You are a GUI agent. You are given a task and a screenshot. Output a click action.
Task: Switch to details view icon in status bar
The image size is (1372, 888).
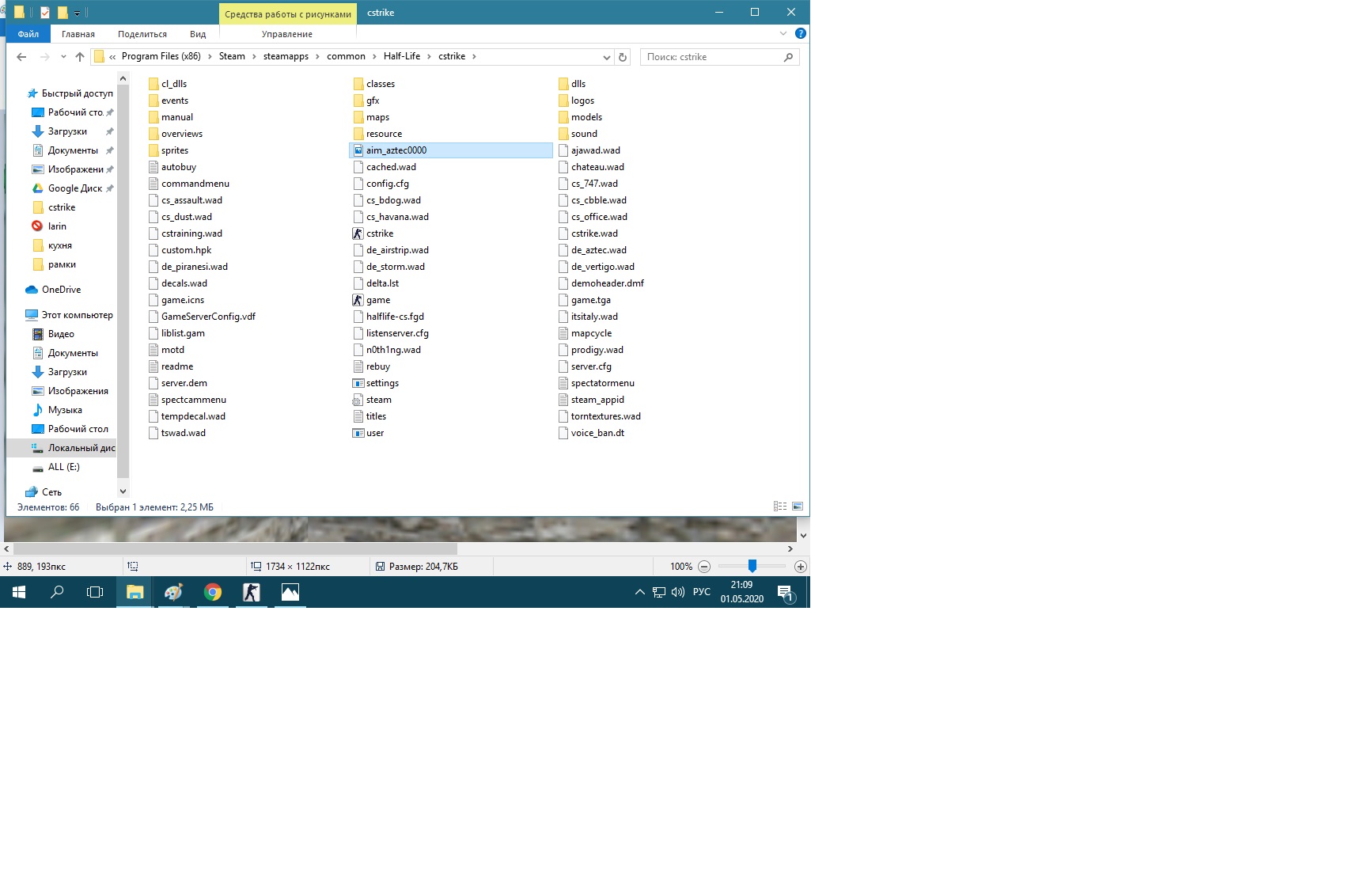click(x=780, y=507)
